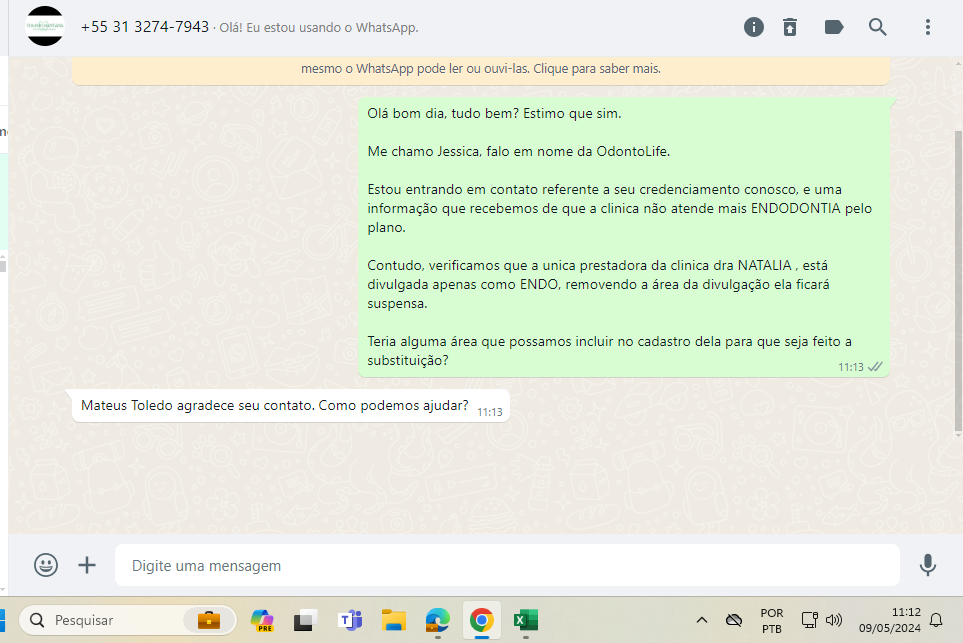Click POR PTB language indicator

tap(772, 620)
